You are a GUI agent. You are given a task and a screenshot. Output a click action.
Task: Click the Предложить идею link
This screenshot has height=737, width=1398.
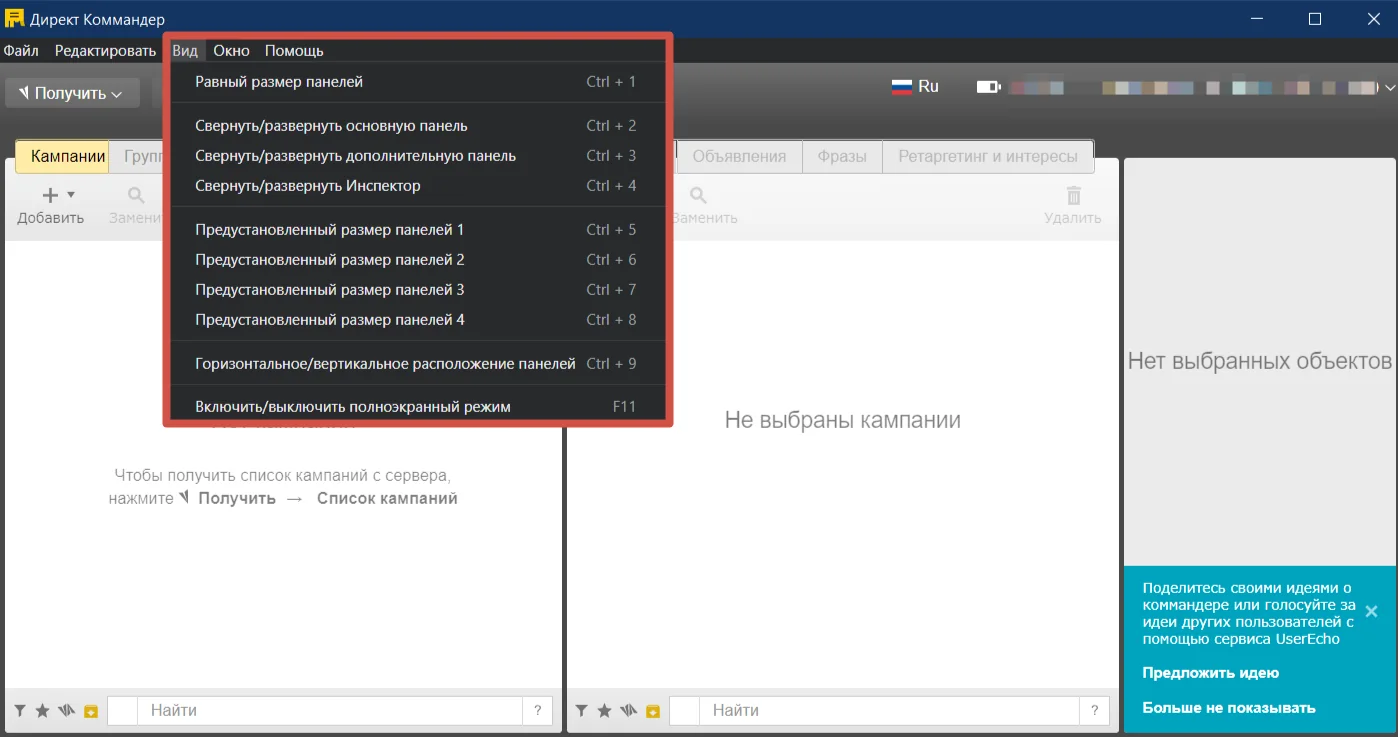[1211, 673]
